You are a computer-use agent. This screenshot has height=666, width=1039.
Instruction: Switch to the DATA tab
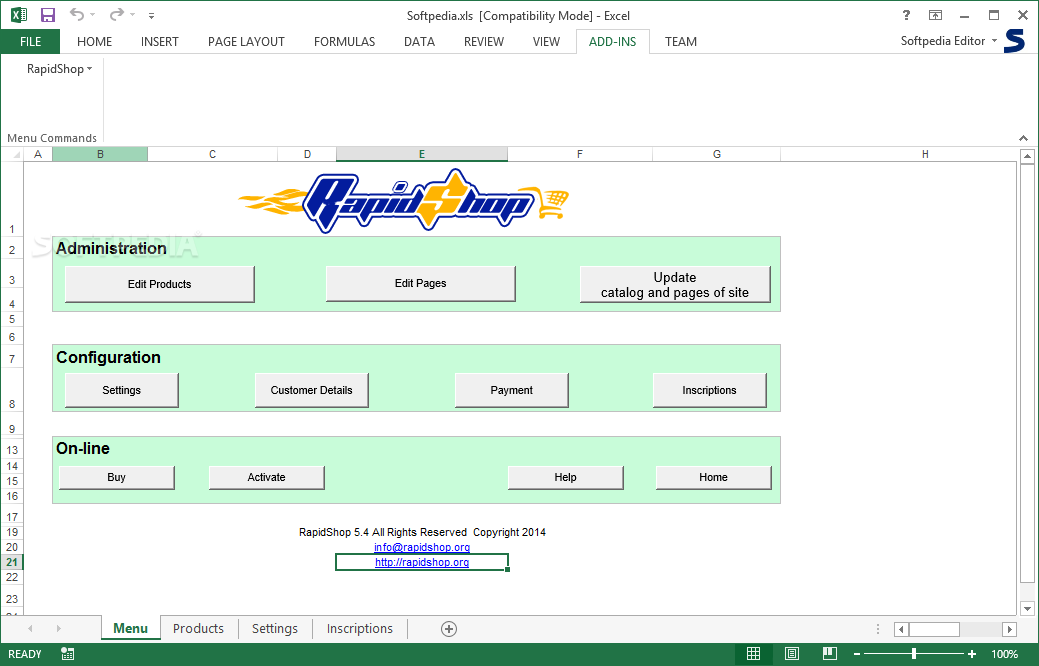419,41
